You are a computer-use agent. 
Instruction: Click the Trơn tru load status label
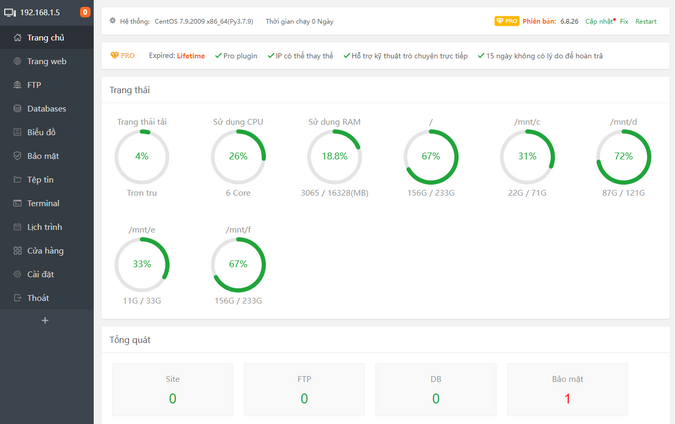click(142, 193)
